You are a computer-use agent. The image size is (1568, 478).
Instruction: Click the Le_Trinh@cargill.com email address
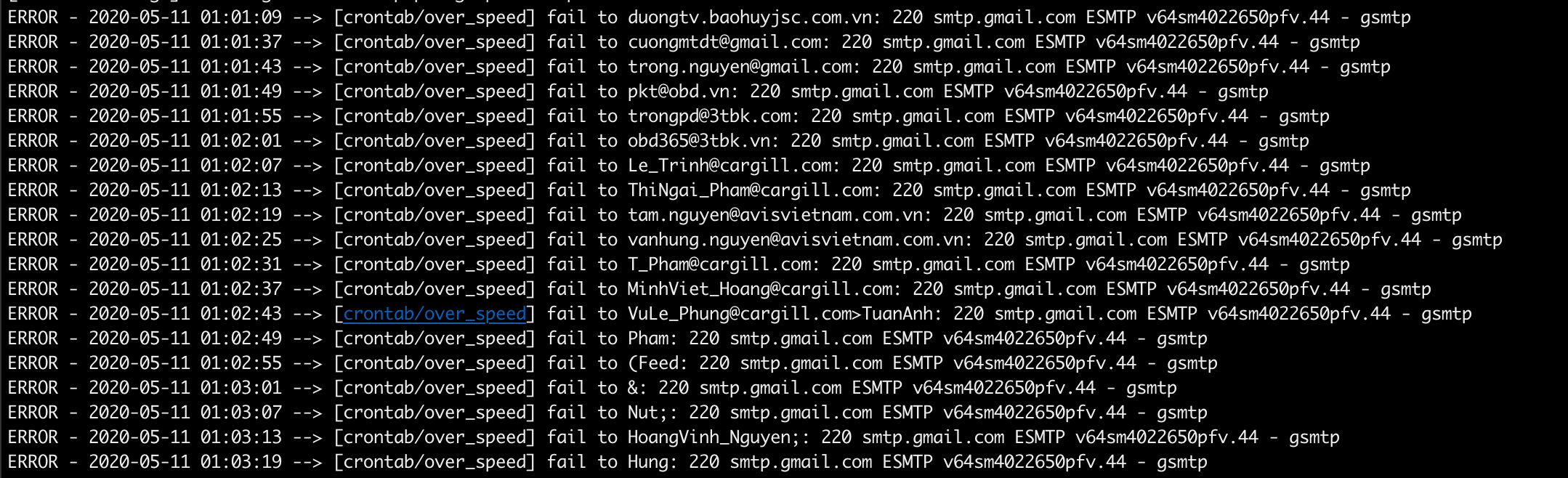click(729, 166)
